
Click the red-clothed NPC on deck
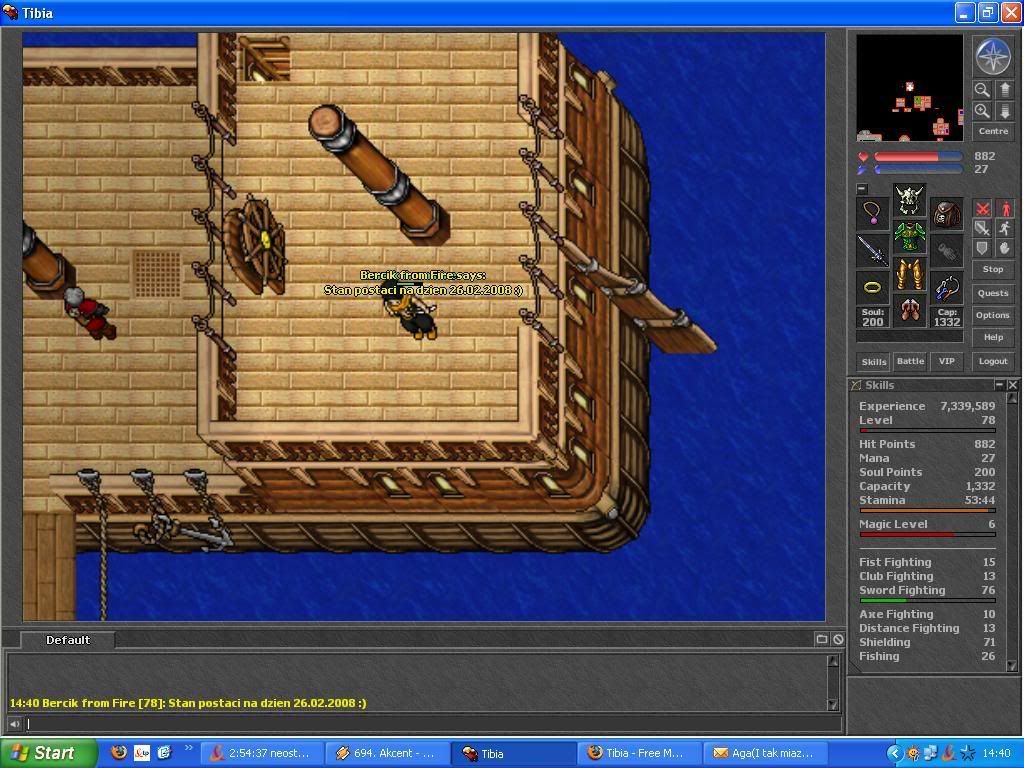pos(89,313)
